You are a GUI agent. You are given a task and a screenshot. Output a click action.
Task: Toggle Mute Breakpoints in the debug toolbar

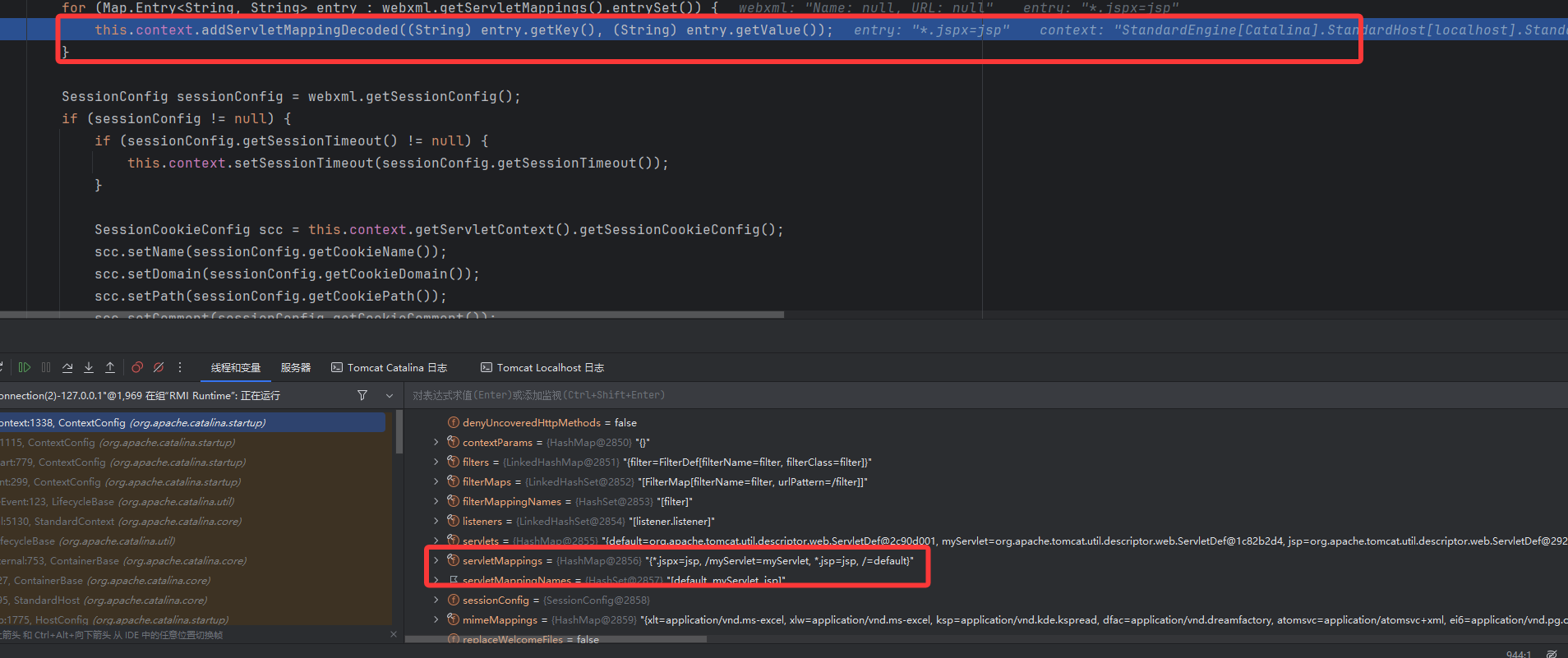pyautogui.click(x=159, y=368)
